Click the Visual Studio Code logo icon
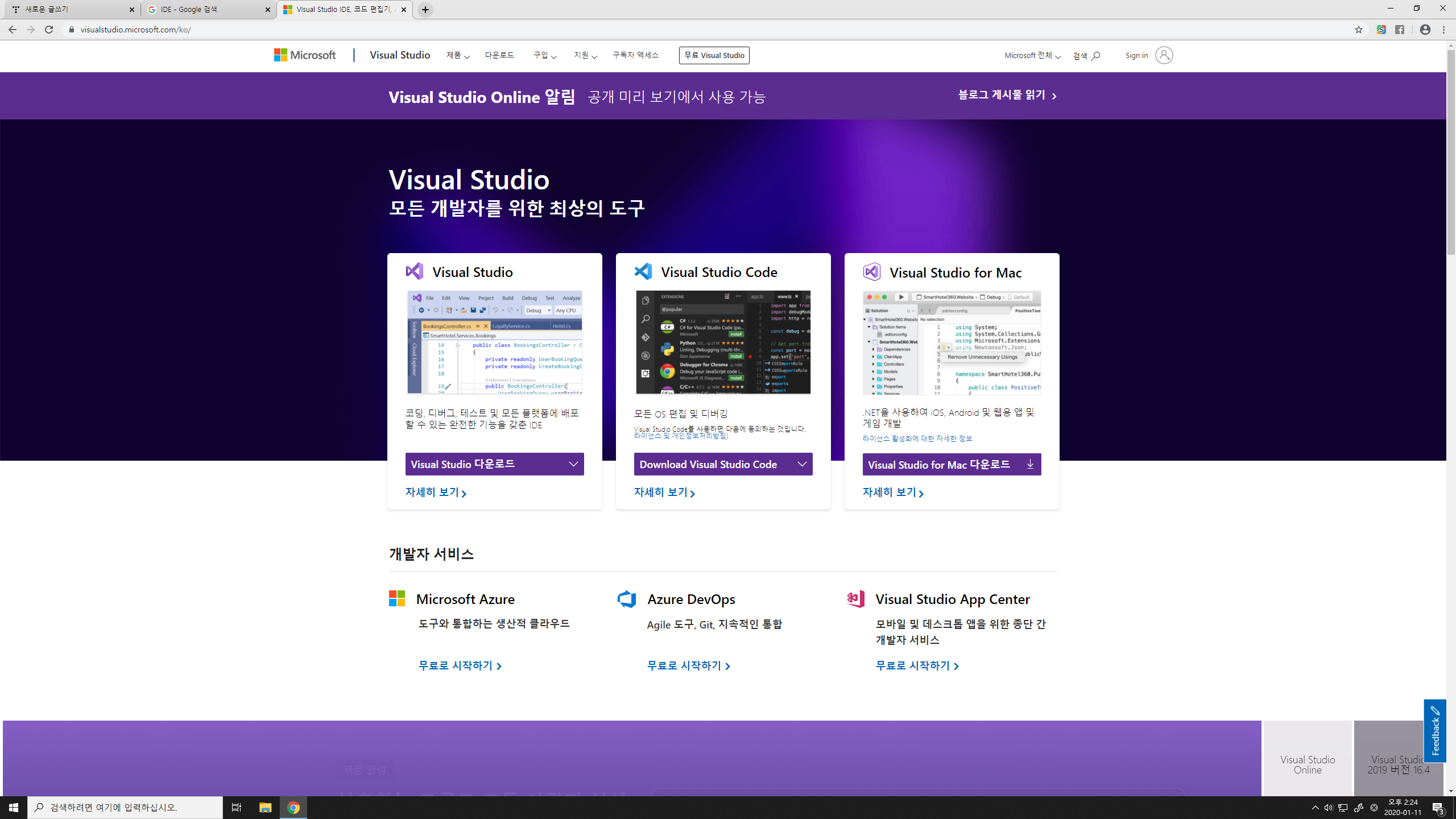1456x819 pixels. click(643, 271)
